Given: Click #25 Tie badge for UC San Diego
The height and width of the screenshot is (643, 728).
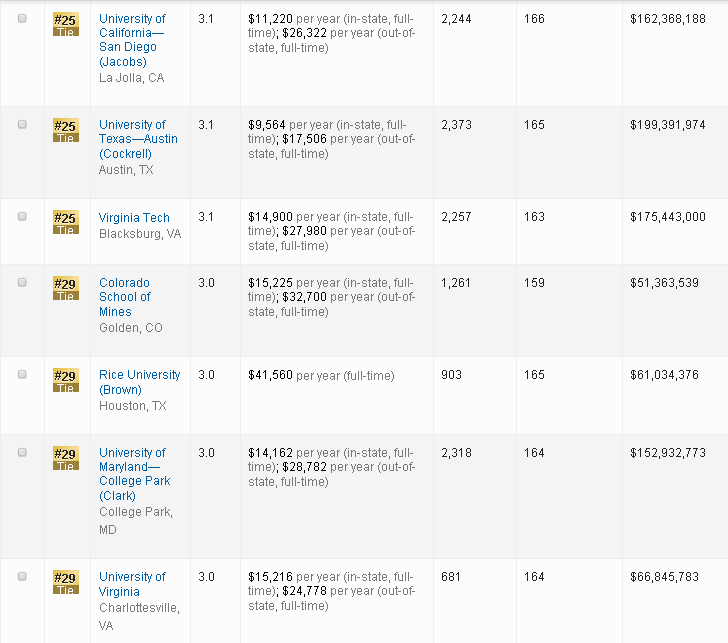Looking at the screenshot, I should click(65, 24).
